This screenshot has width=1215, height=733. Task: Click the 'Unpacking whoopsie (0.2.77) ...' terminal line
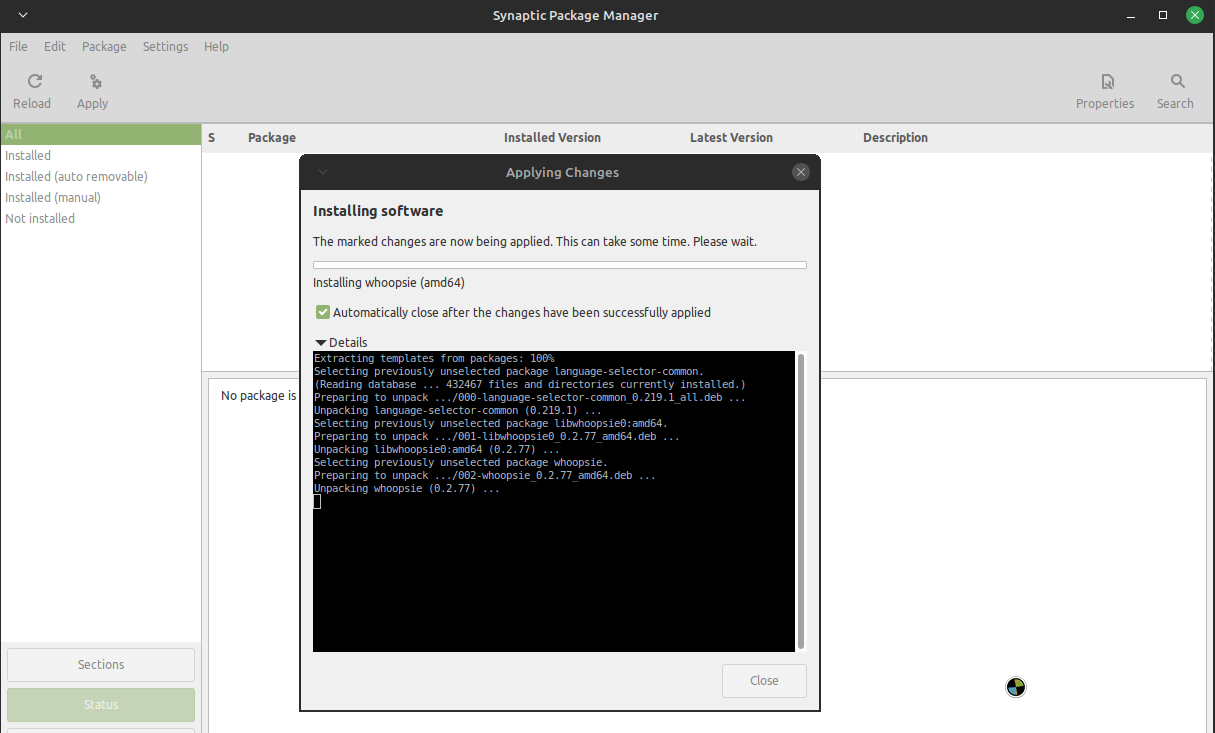[407, 489]
